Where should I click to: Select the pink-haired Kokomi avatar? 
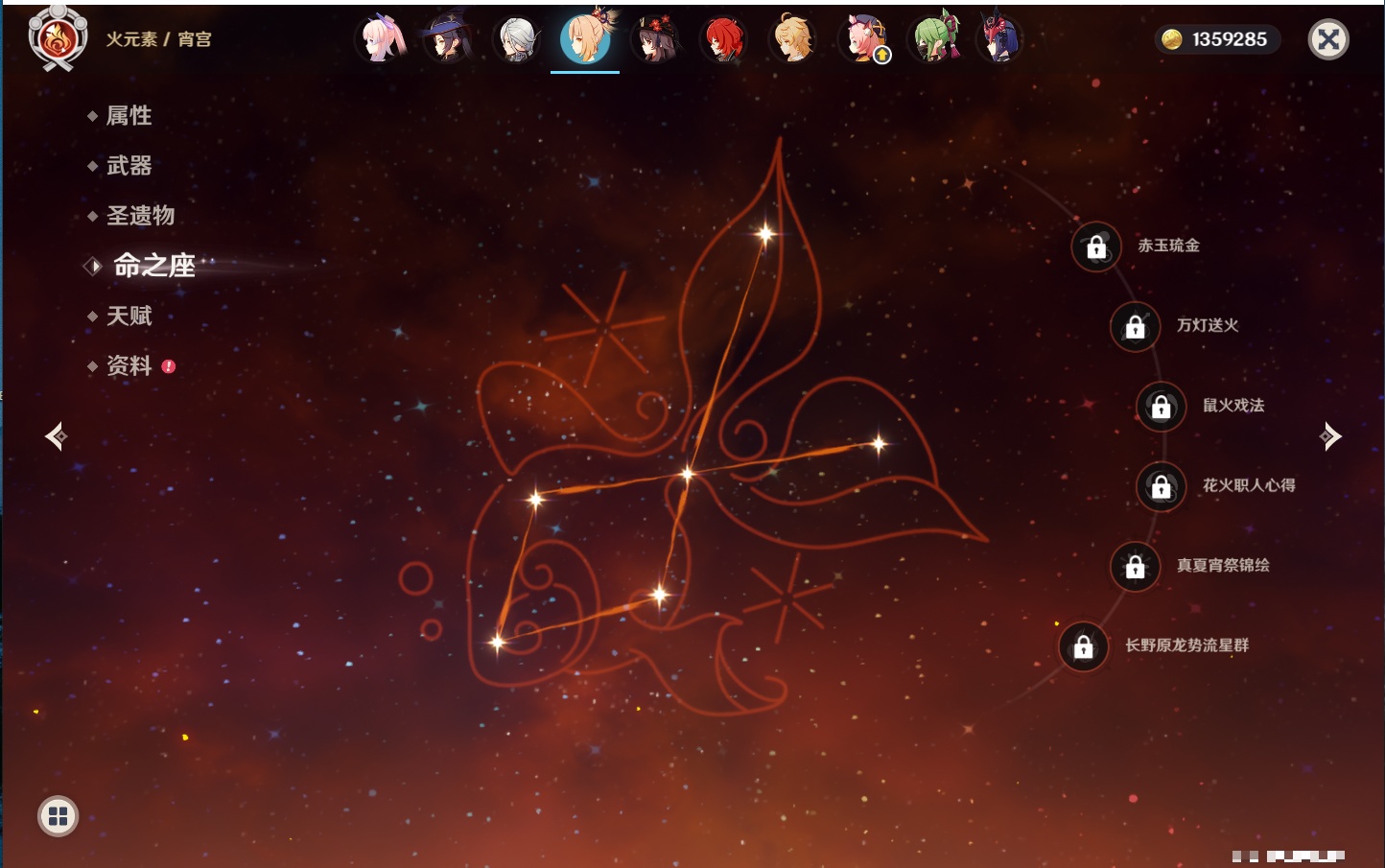click(x=382, y=40)
